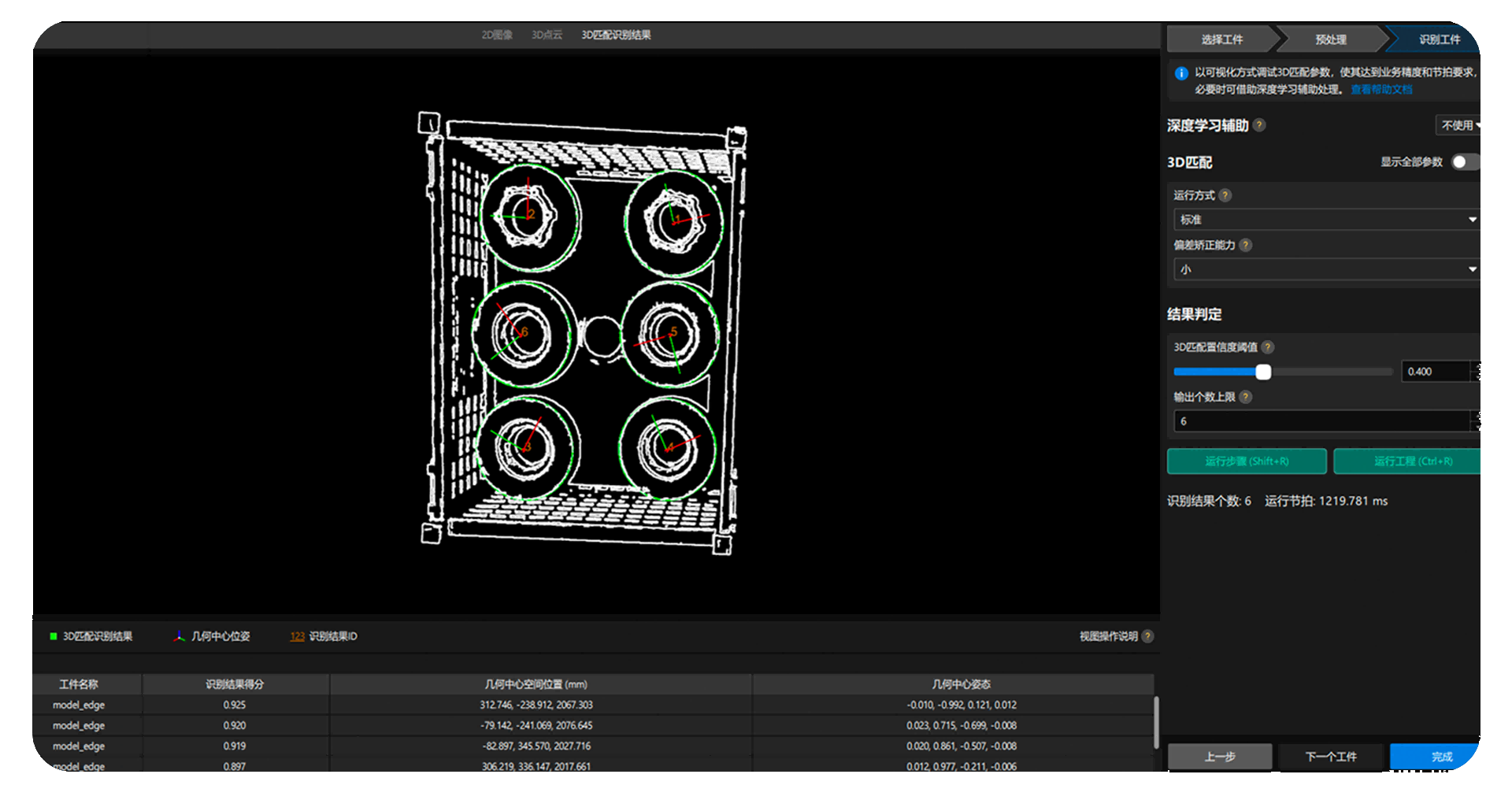Open help icon beside 输出个数上限
Image resolution: width=1512 pixels, height=789 pixels.
1246,397
